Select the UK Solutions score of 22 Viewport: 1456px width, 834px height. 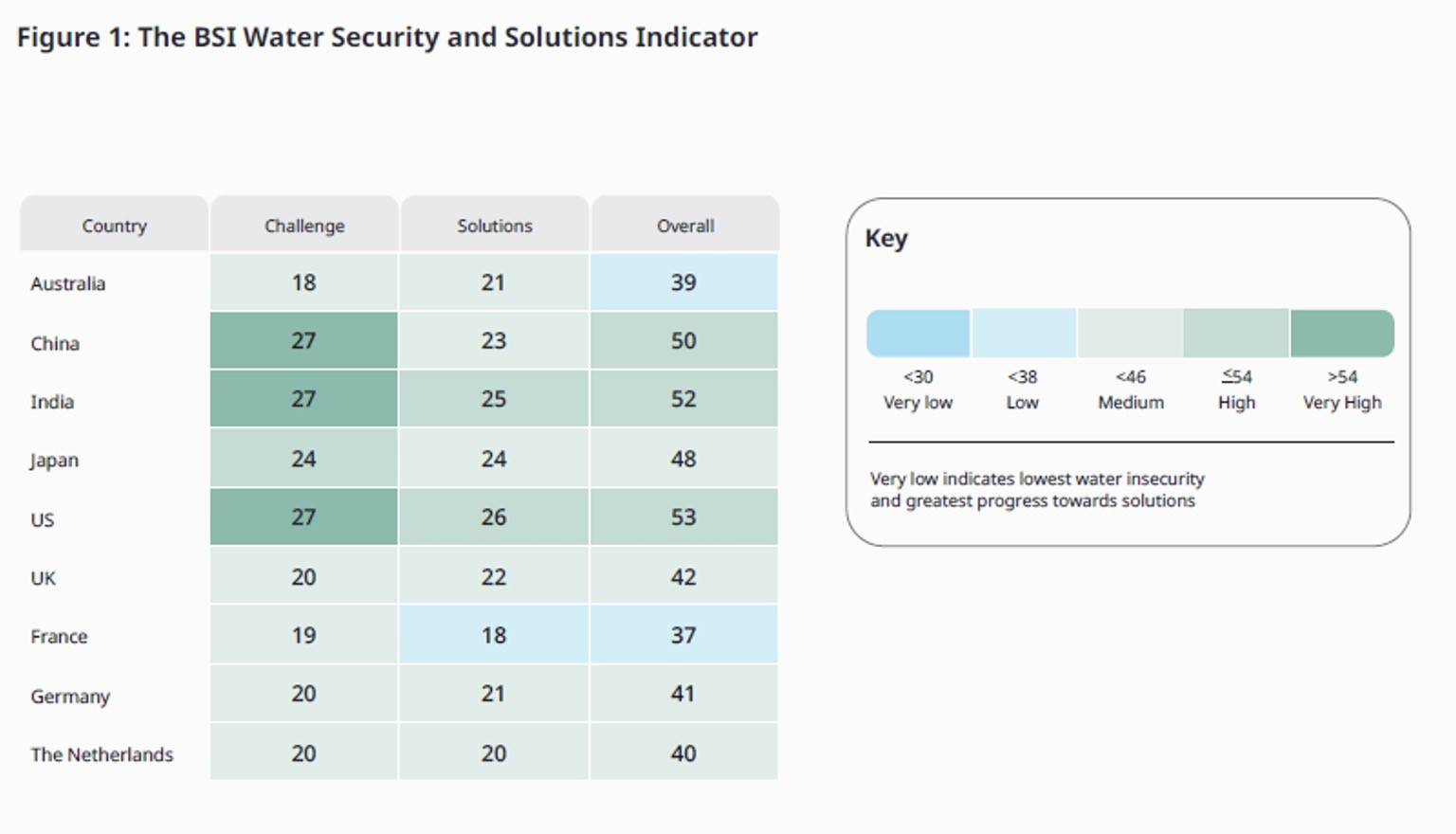(494, 577)
